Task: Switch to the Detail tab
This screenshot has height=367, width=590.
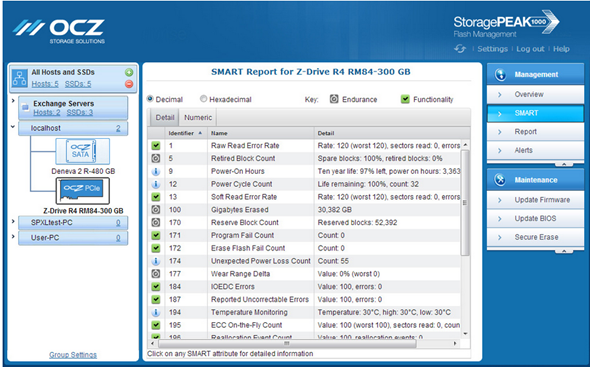Action: click(x=165, y=117)
